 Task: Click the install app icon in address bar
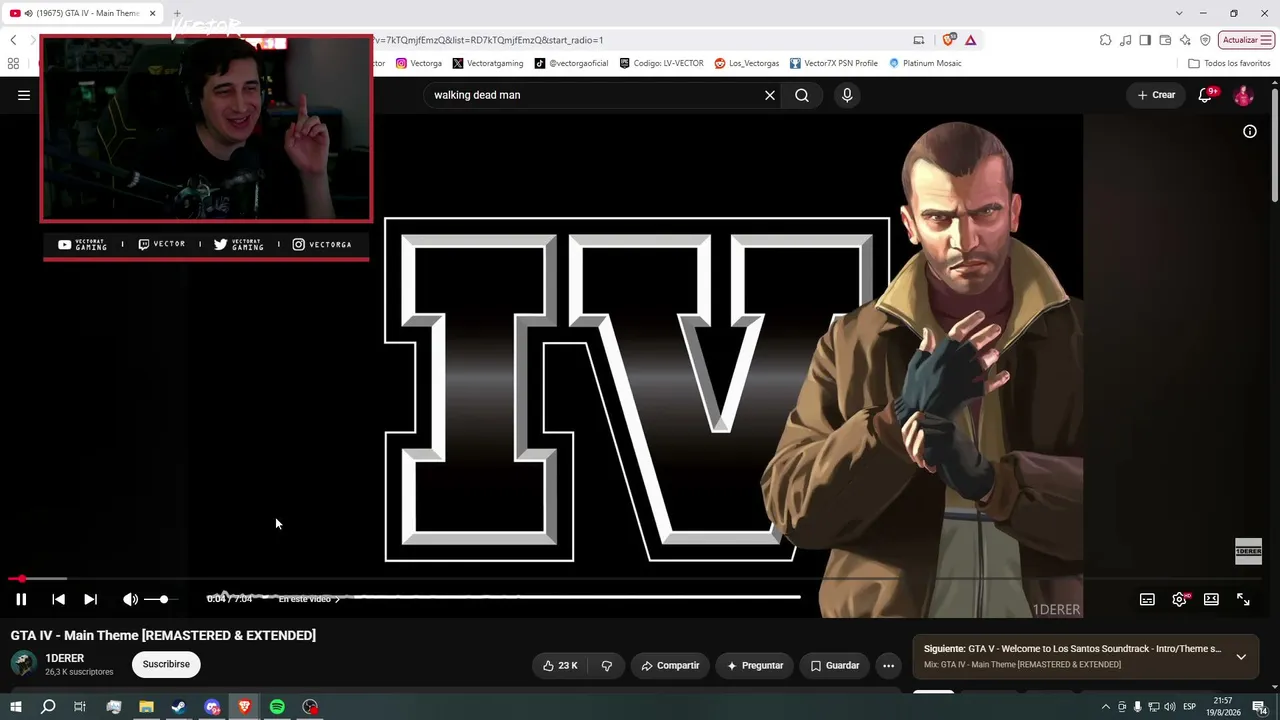pos(919,40)
